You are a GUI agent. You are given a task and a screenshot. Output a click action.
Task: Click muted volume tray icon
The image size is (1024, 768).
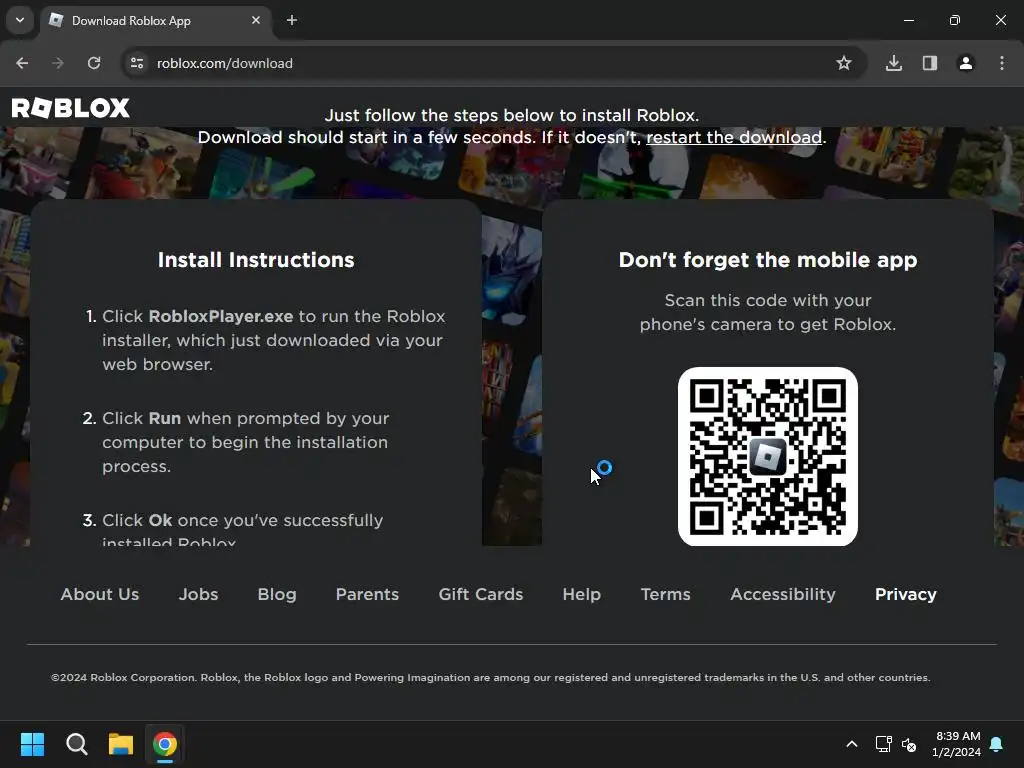909,744
